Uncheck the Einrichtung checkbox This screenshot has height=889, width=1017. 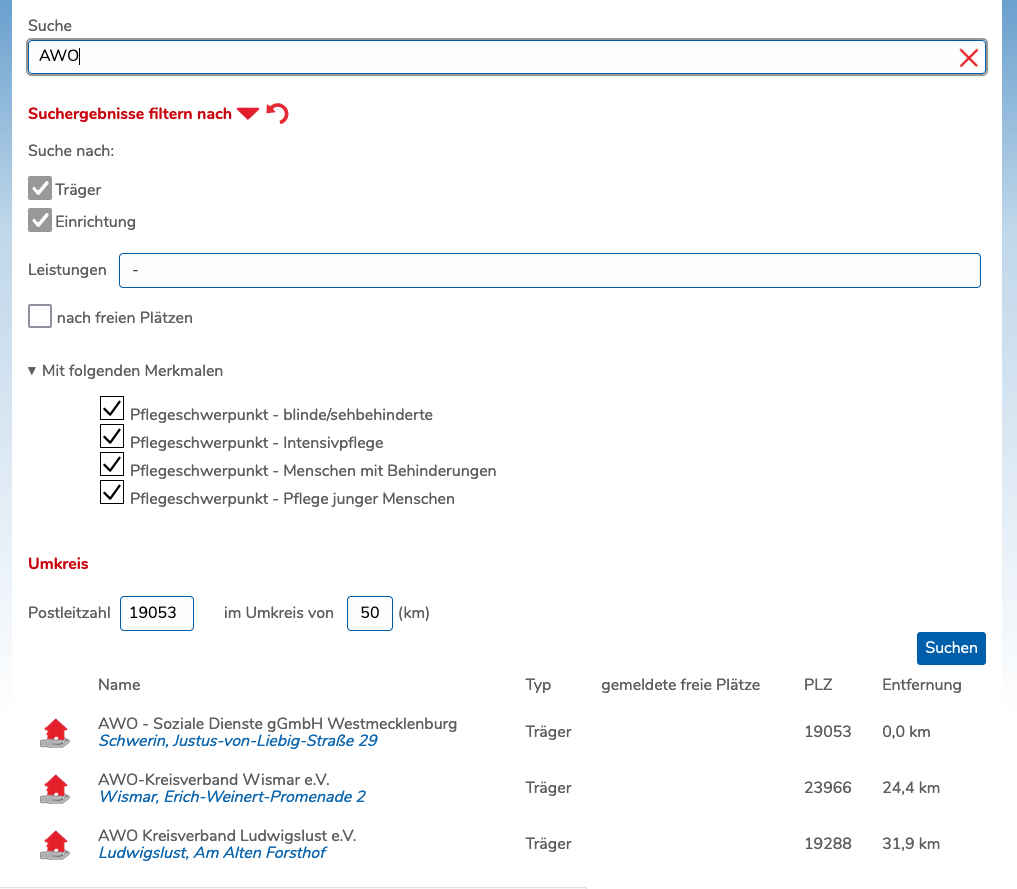pos(40,221)
